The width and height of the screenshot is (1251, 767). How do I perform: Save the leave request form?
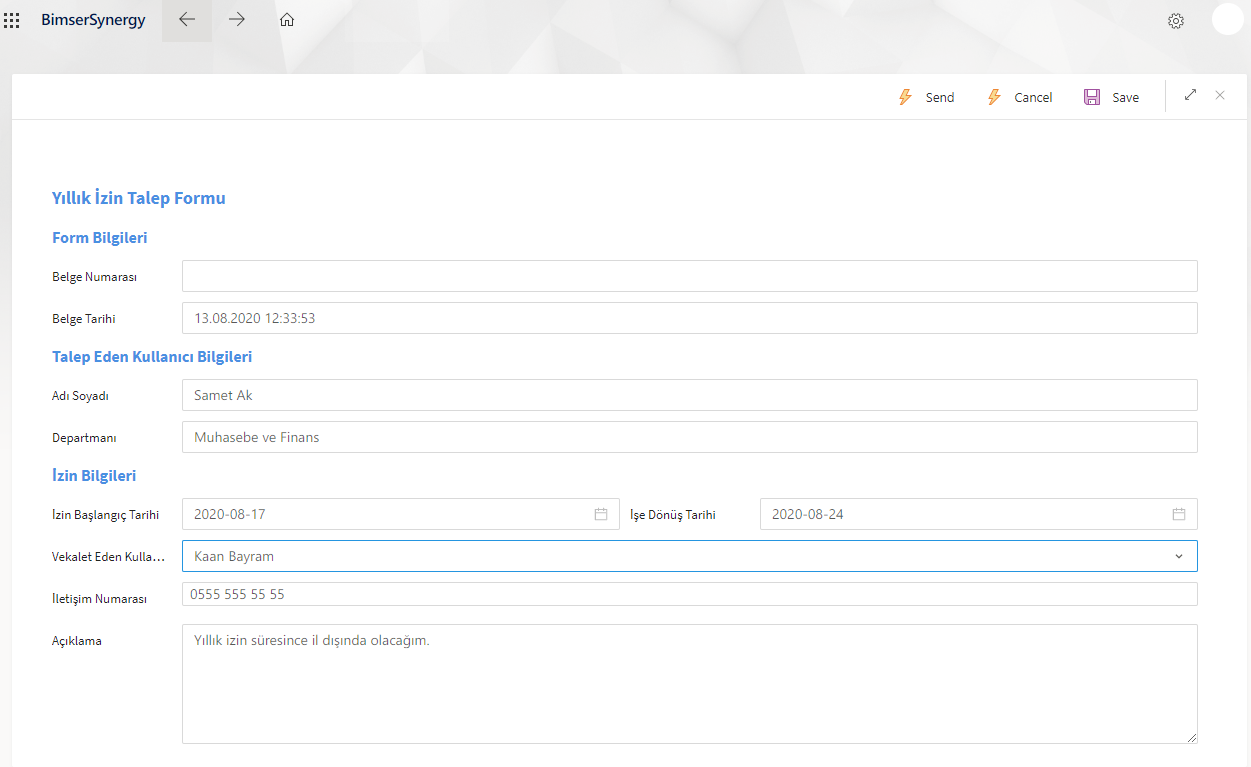click(x=1112, y=97)
